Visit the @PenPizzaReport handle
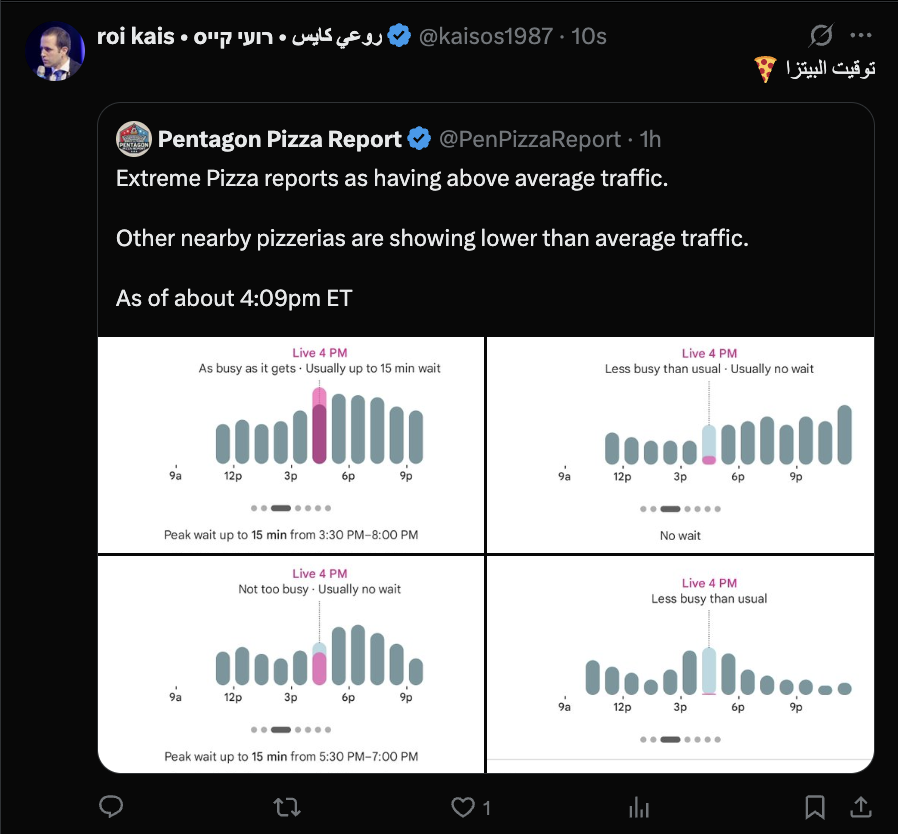Image resolution: width=898 pixels, height=834 pixels. 530,139
